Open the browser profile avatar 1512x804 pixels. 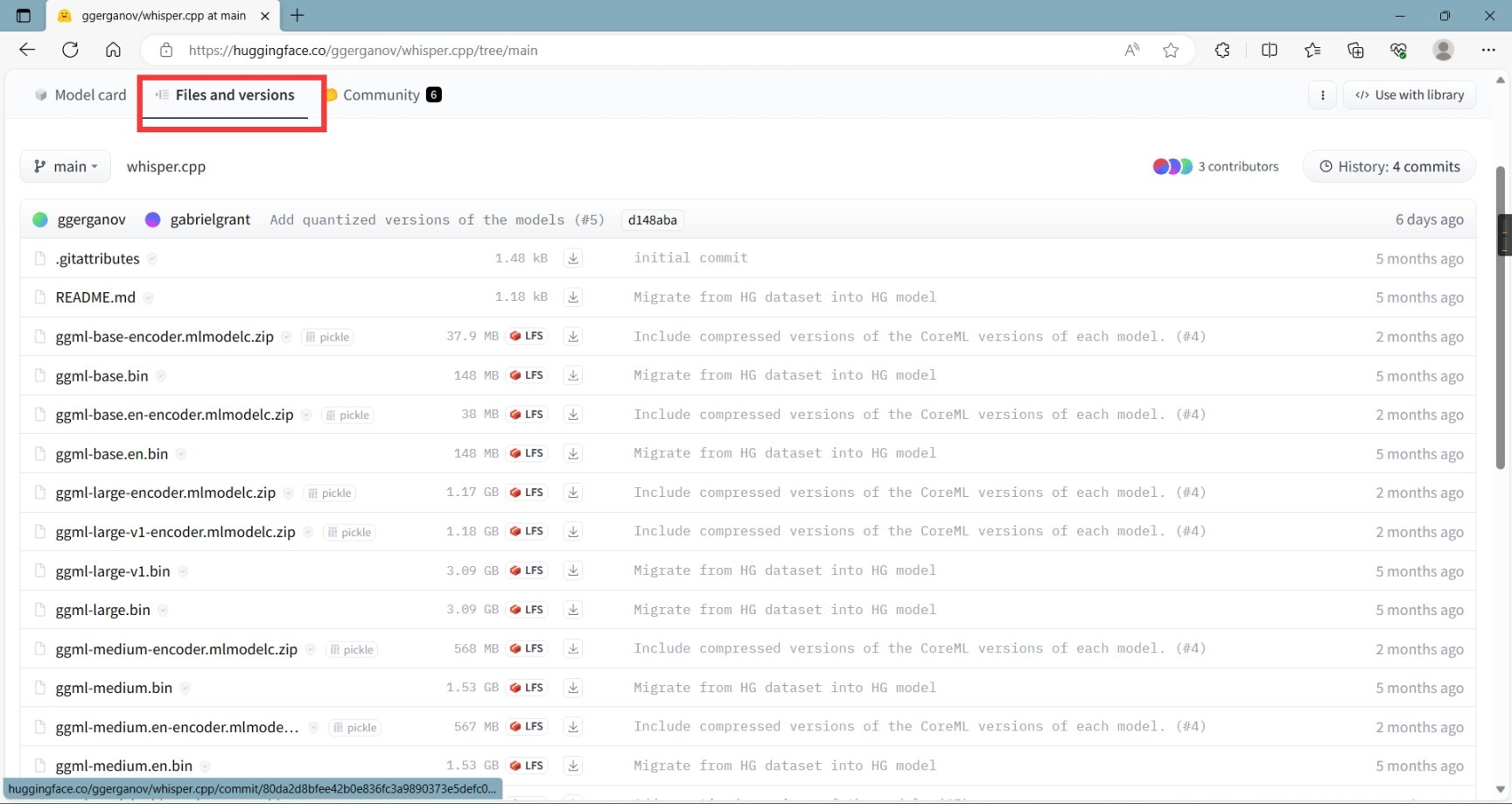coord(1444,50)
